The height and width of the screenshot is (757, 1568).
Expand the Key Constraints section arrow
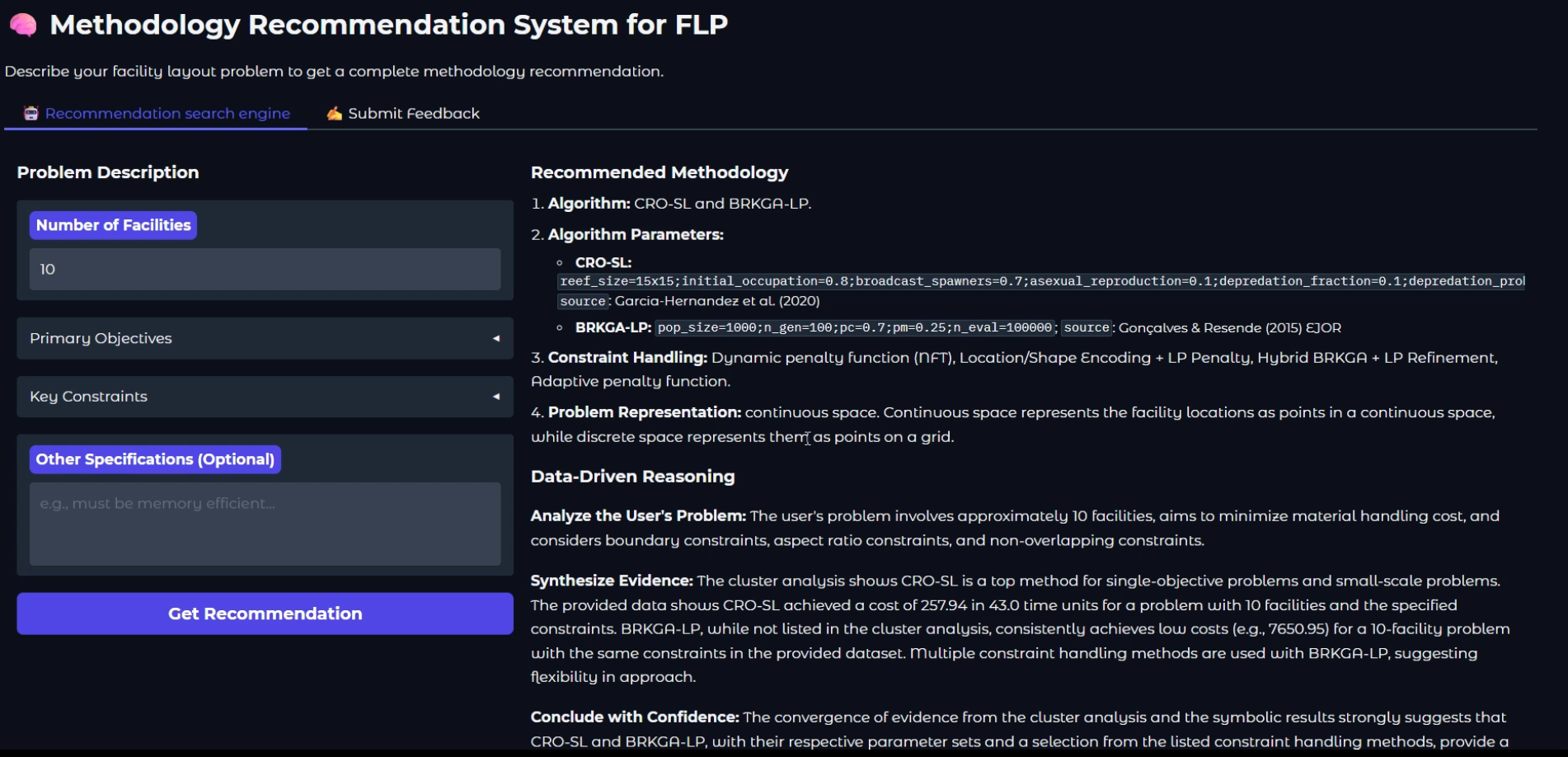[x=495, y=397]
